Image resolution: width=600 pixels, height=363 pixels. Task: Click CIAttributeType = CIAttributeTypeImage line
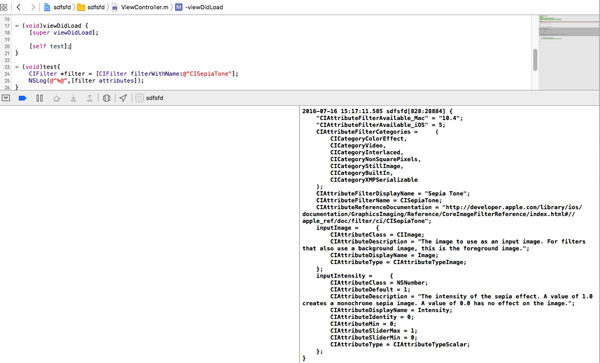tap(398, 262)
